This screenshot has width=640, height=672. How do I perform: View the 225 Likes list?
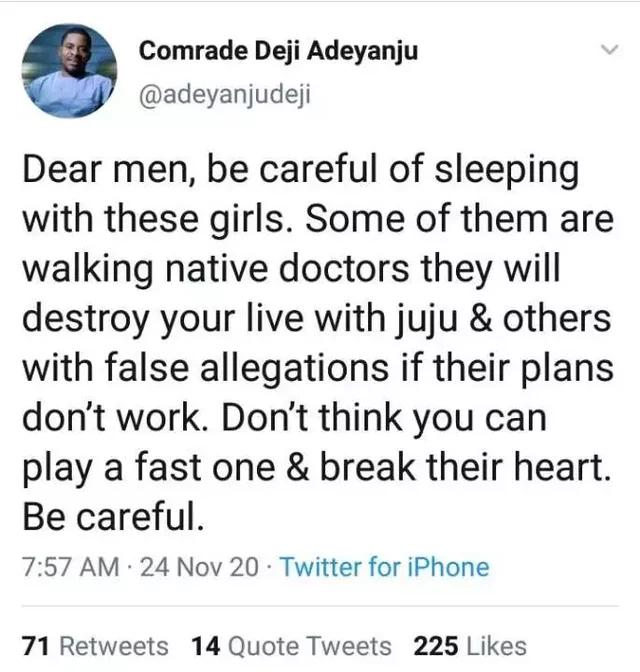[x=470, y=646]
